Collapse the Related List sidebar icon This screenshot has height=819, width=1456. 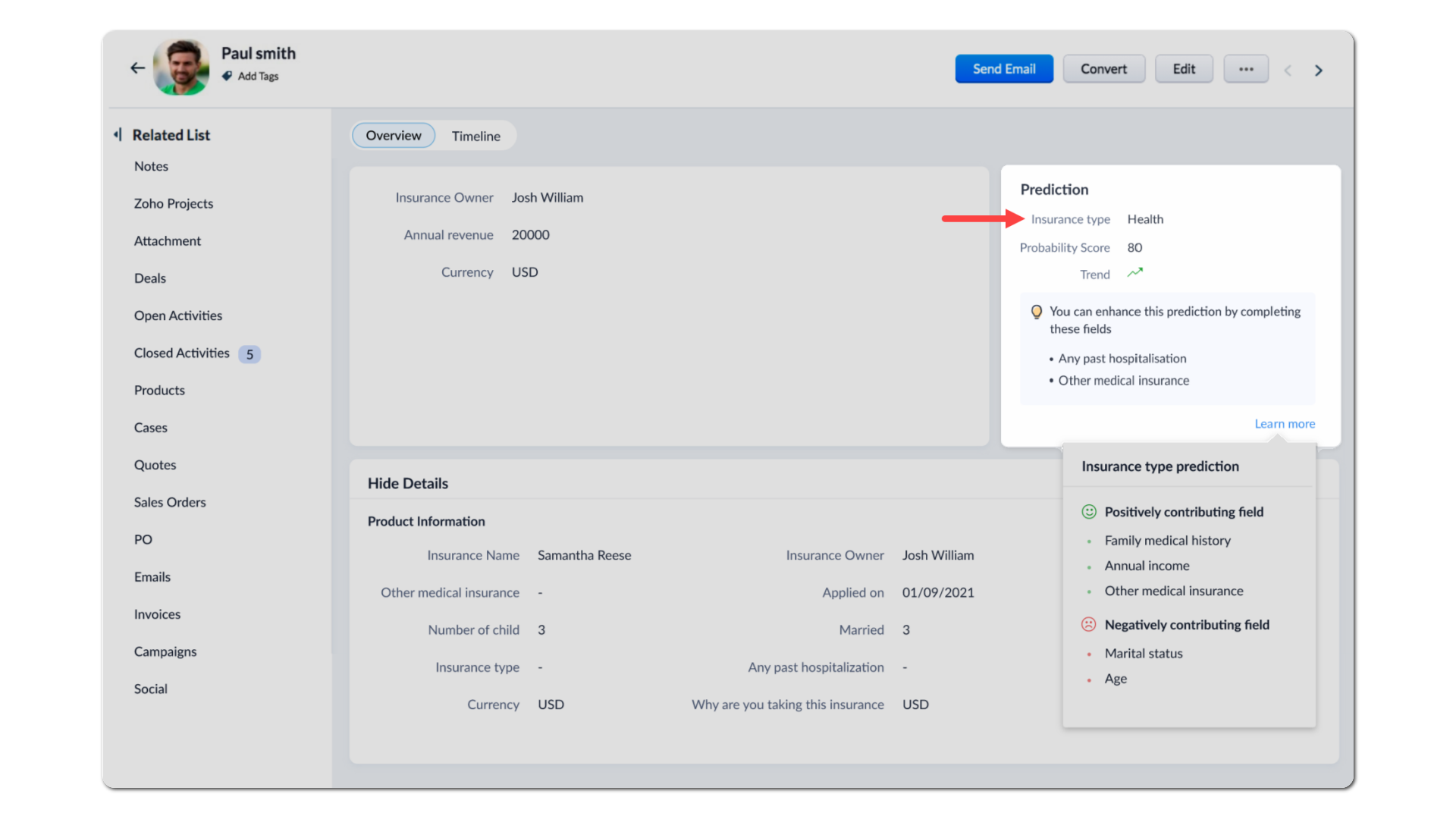click(x=118, y=135)
